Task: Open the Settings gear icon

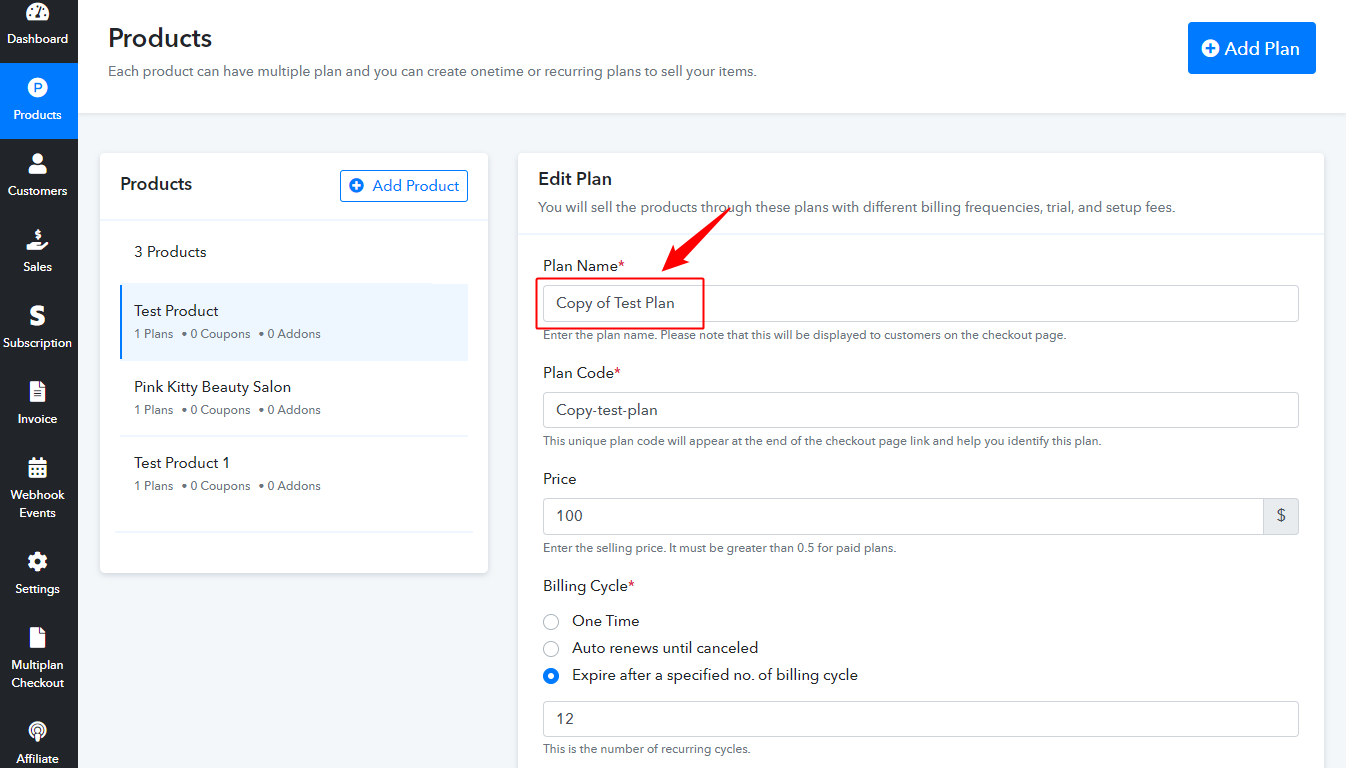Action: point(37,561)
